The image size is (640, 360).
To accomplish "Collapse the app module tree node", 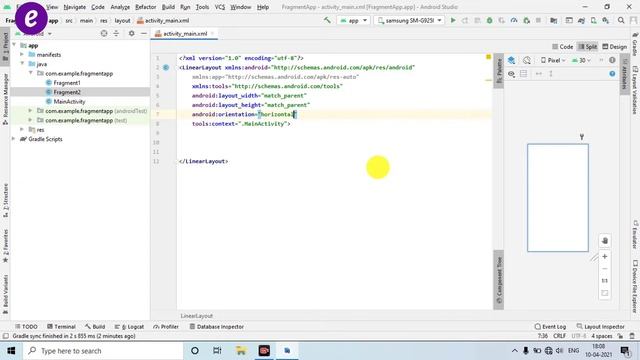I will 14,45.
